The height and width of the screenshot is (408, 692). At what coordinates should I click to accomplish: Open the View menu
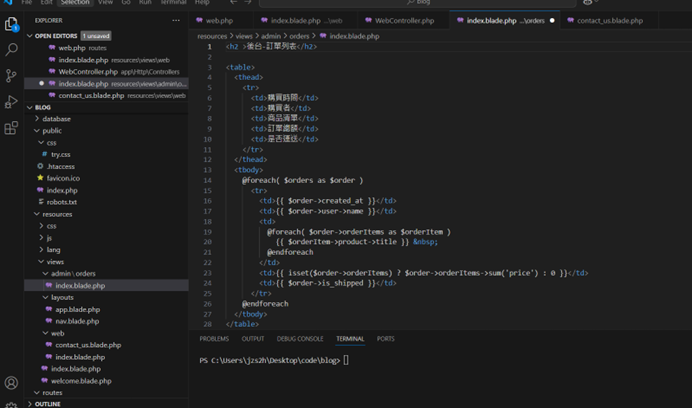click(x=105, y=2)
